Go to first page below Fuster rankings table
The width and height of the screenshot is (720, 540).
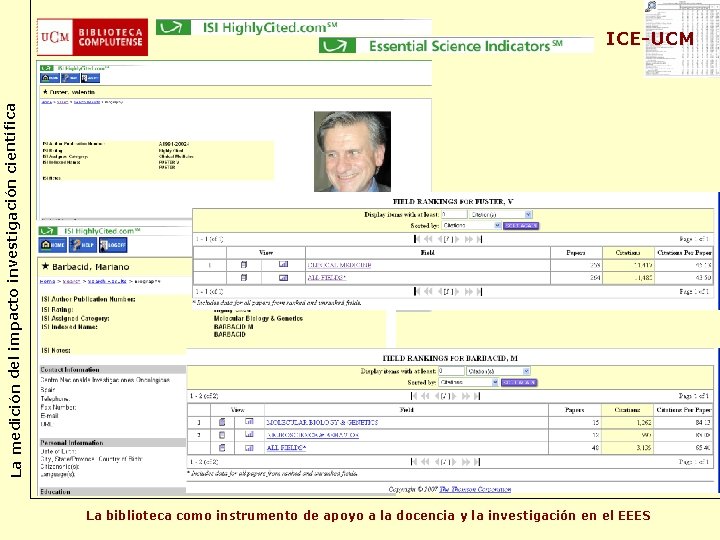[x=416, y=291]
